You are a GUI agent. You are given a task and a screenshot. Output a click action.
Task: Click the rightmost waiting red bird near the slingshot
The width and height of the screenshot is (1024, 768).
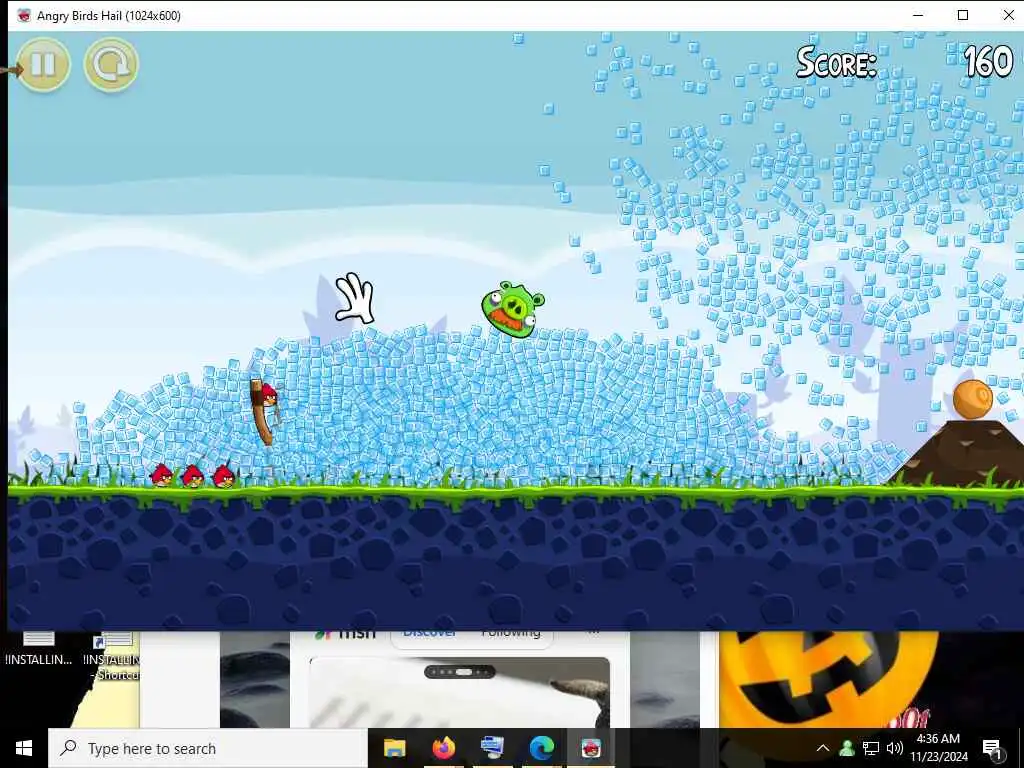pyautogui.click(x=224, y=476)
